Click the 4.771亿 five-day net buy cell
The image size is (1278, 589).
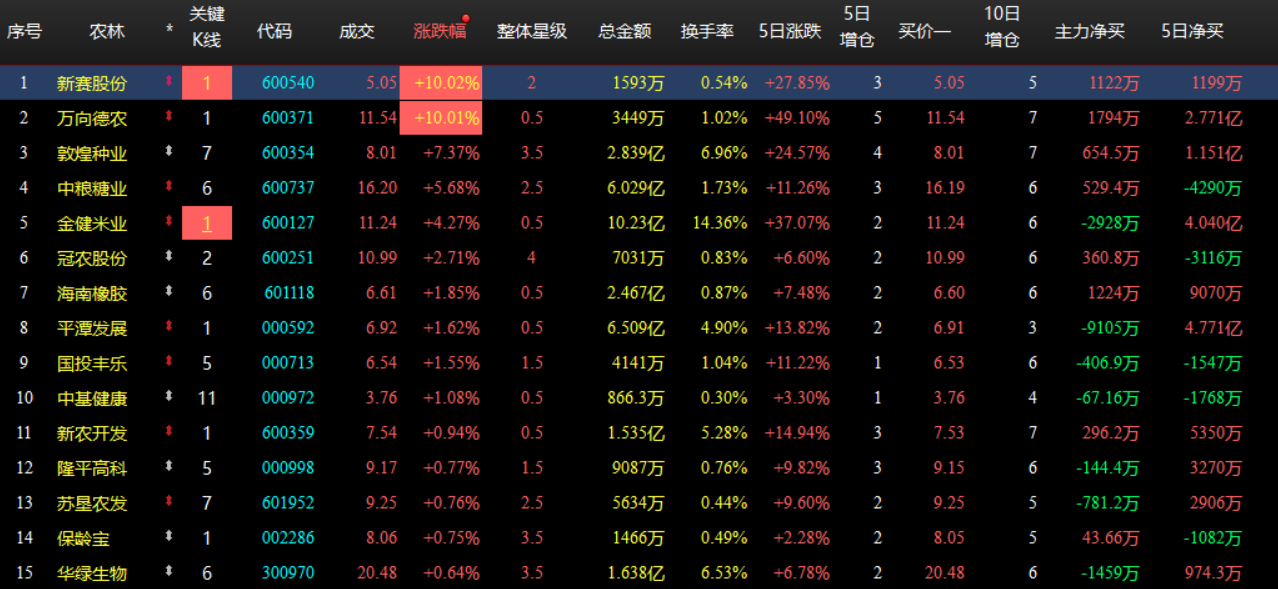1213,328
